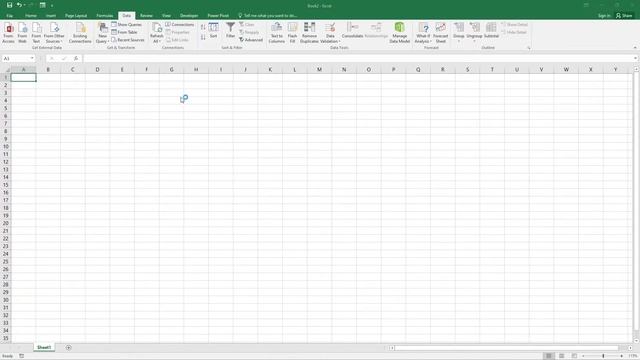Screen dimensions: 640x360
Task: Click the From Access import icon
Action: 8,33
